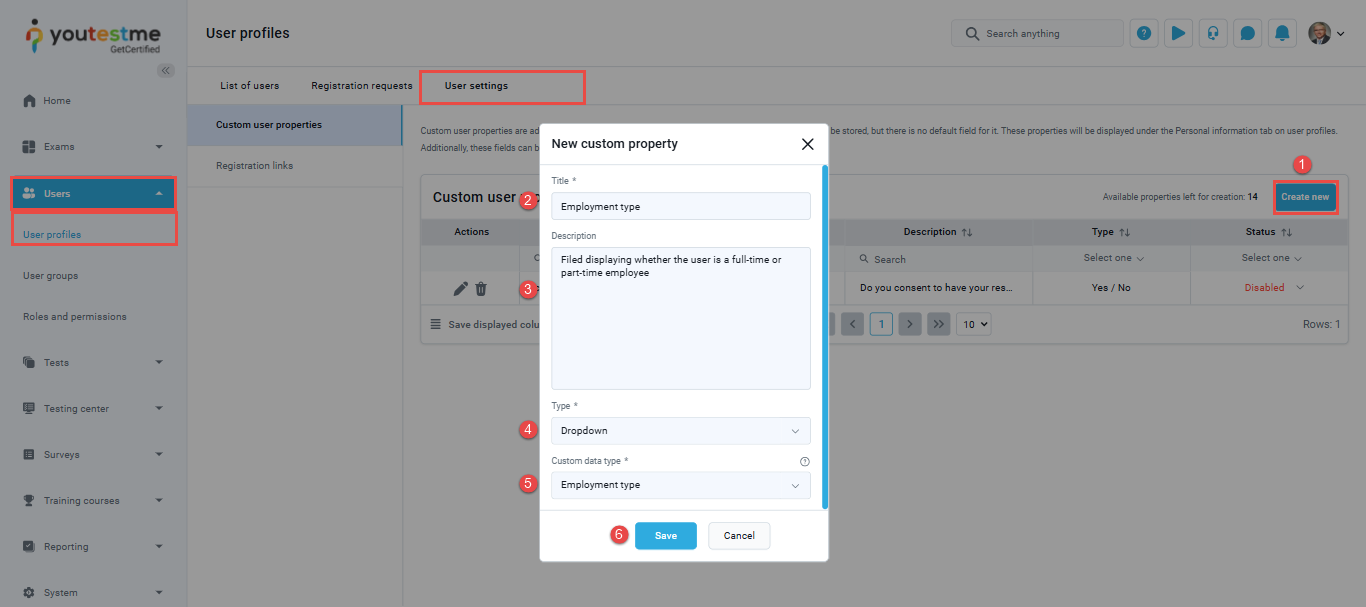Open the Type dropdown
1366x607 pixels.
click(680, 431)
